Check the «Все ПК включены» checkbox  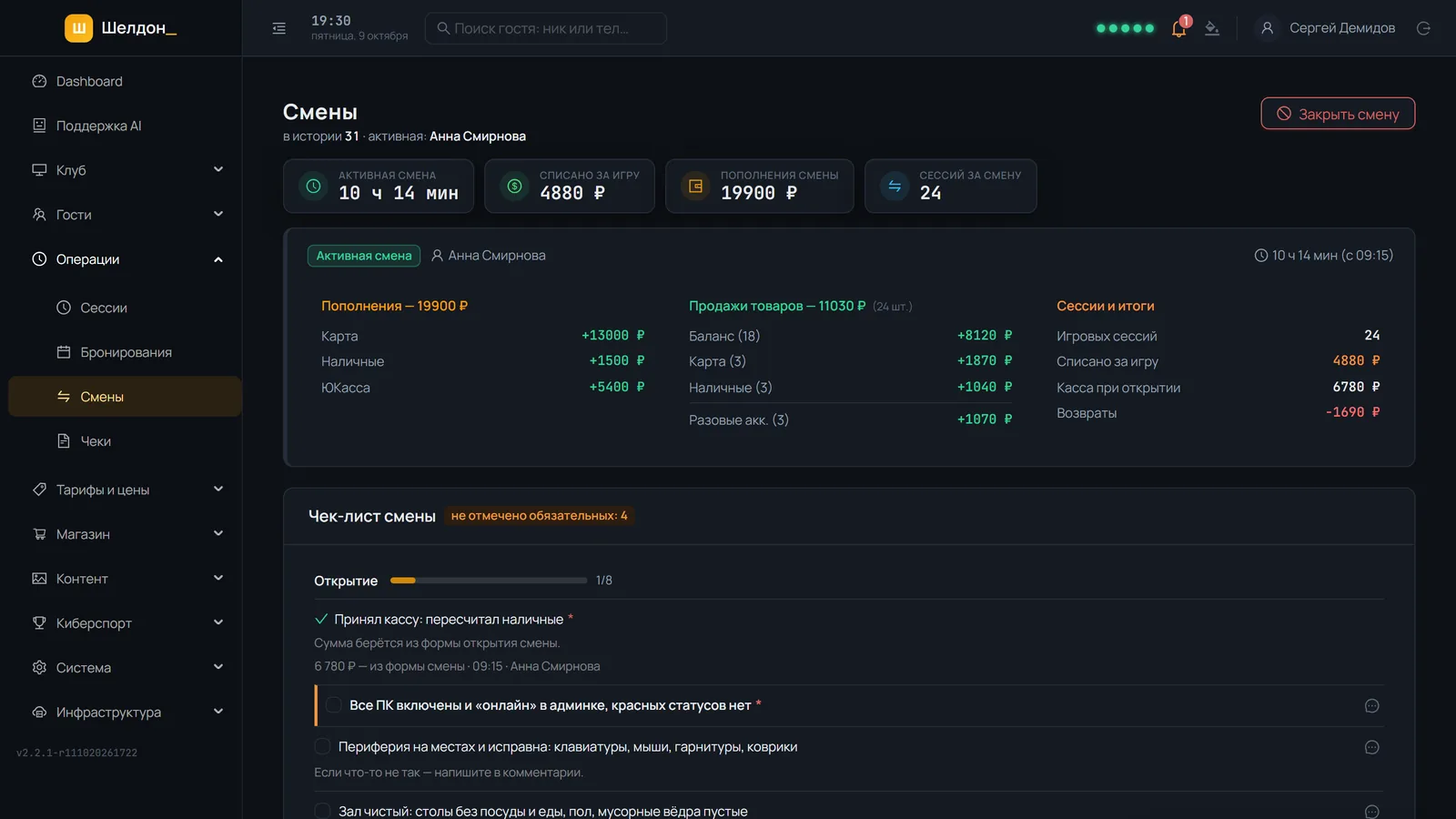tap(334, 705)
